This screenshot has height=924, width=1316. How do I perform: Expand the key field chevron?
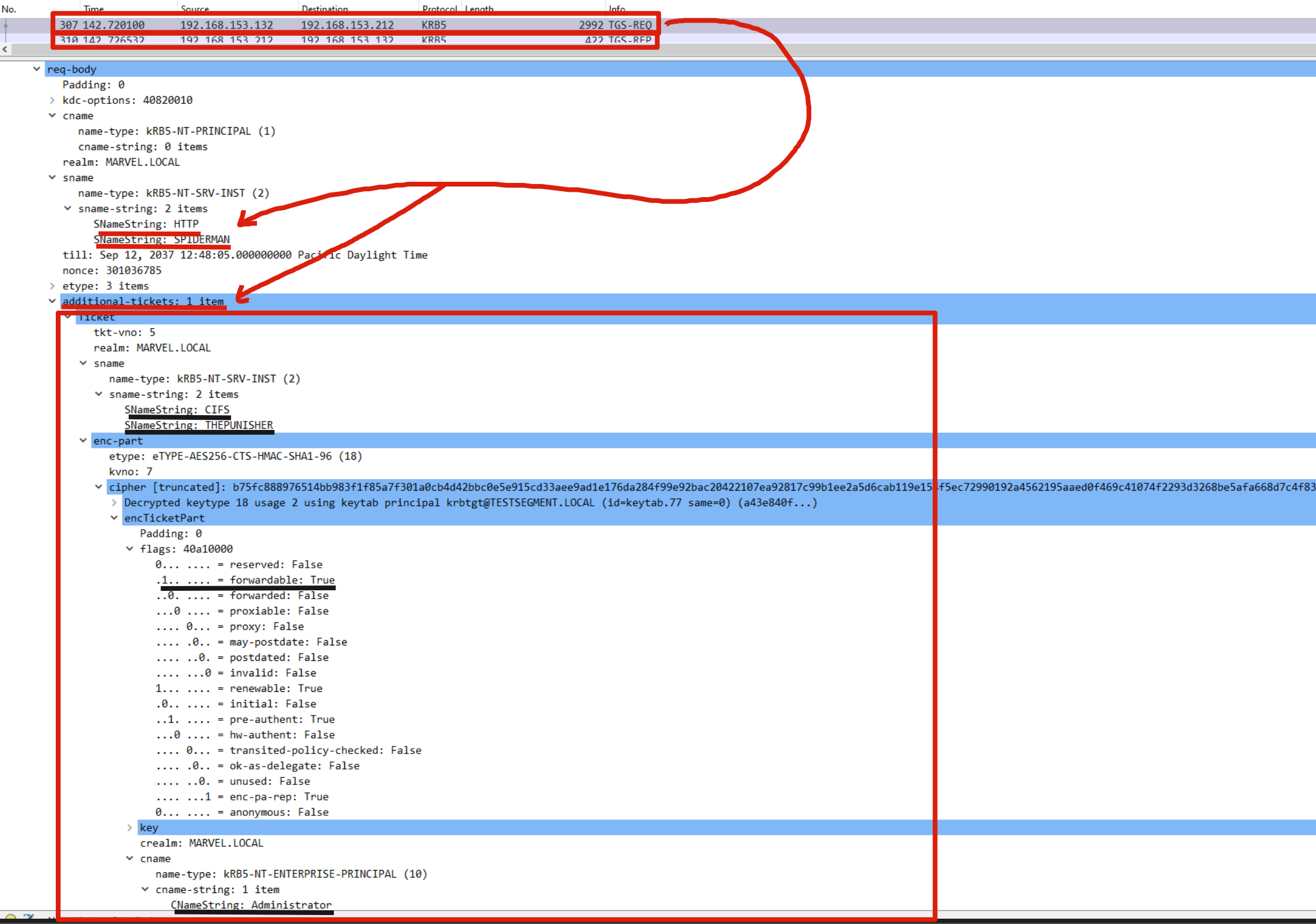(129, 828)
